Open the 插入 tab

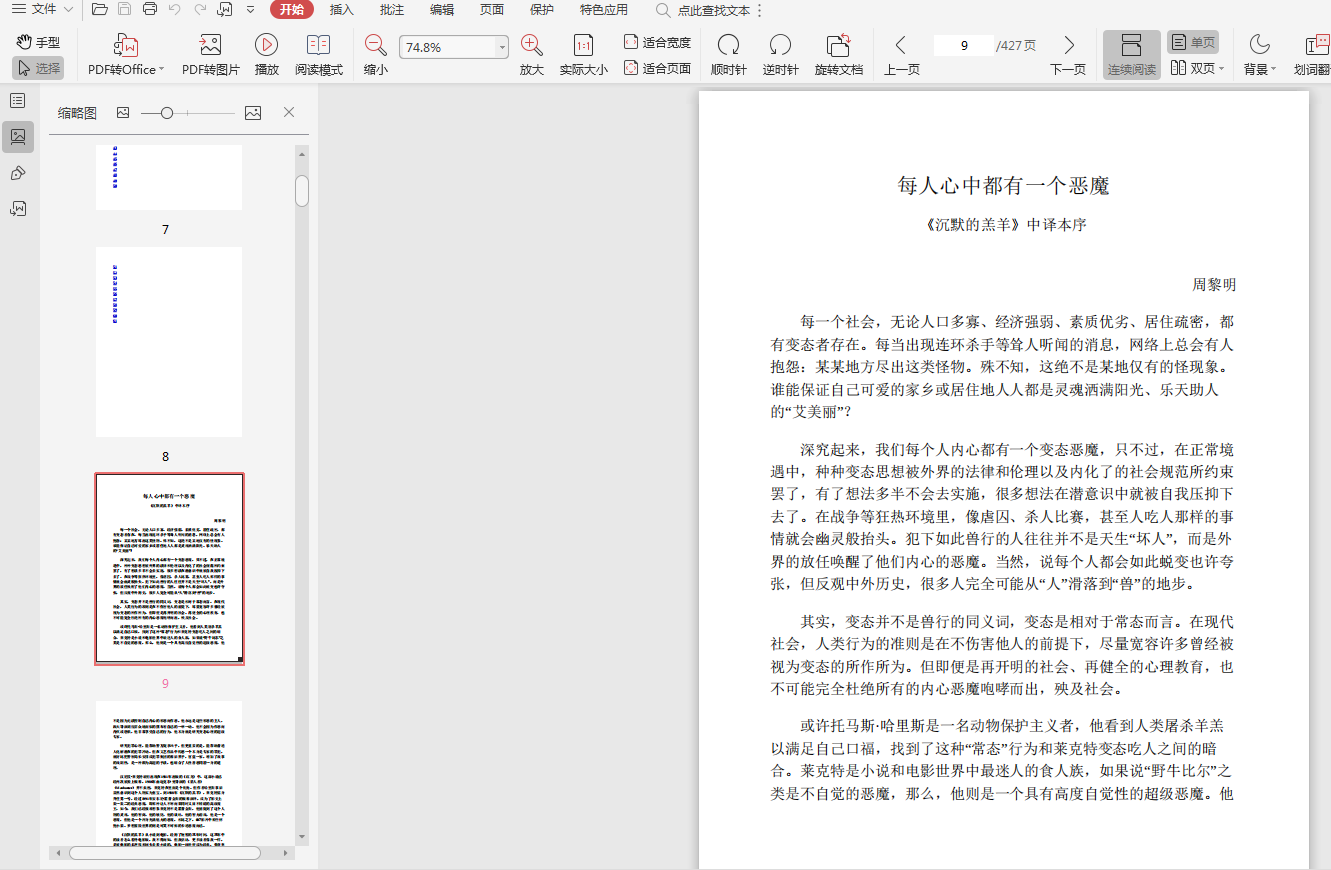pos(342,10)
